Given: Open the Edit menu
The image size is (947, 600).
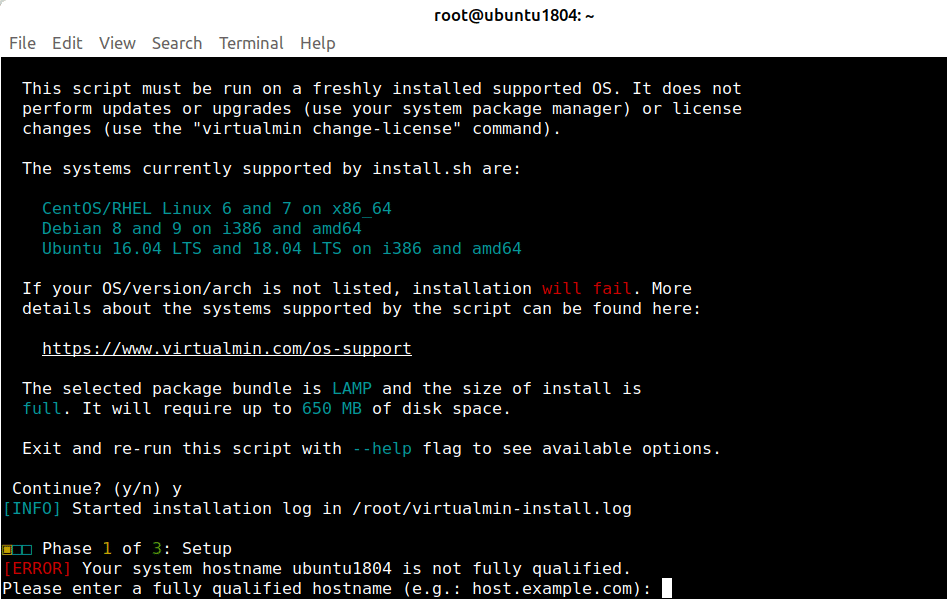Looking at the screenshot, I should coord(67,43).
